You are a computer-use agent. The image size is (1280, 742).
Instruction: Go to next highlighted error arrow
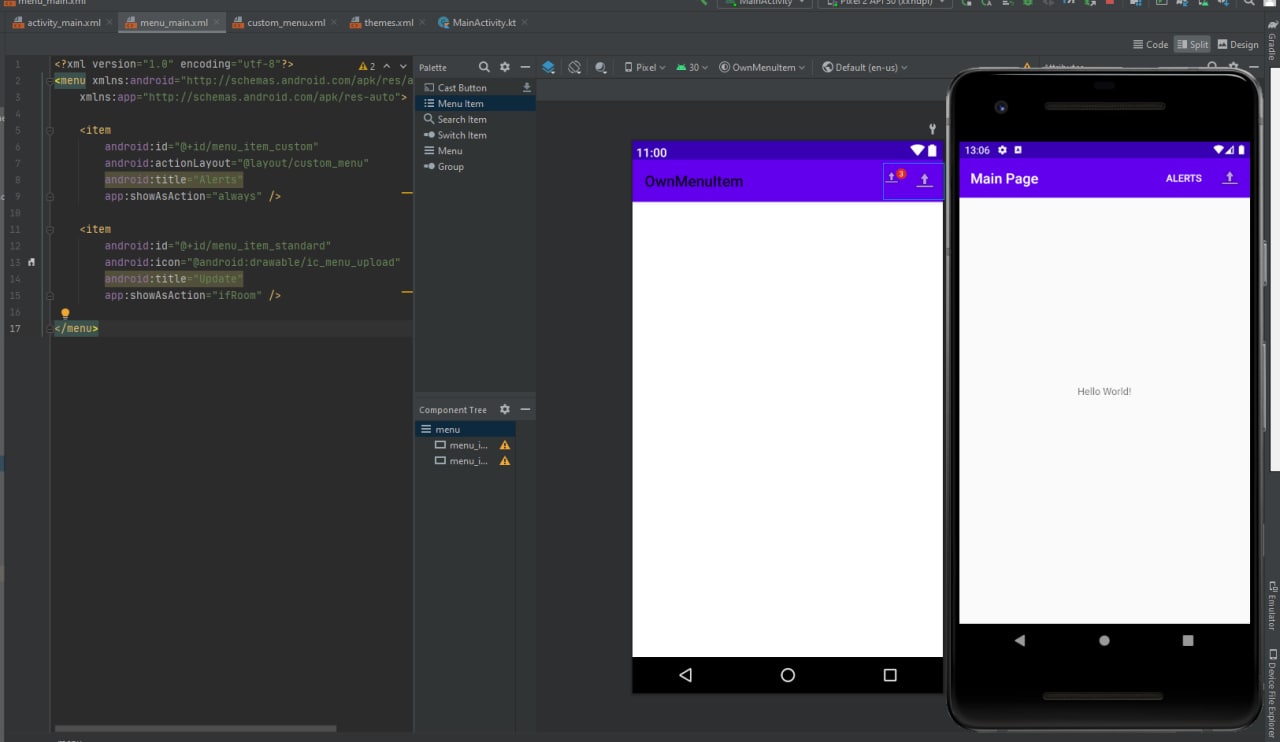(403, 66)
